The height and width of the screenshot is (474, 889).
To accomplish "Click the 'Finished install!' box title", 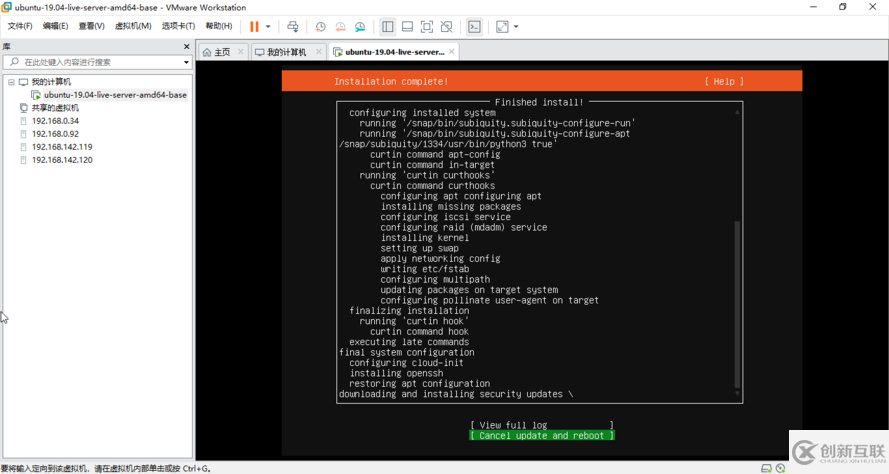I will coord(539,102).
